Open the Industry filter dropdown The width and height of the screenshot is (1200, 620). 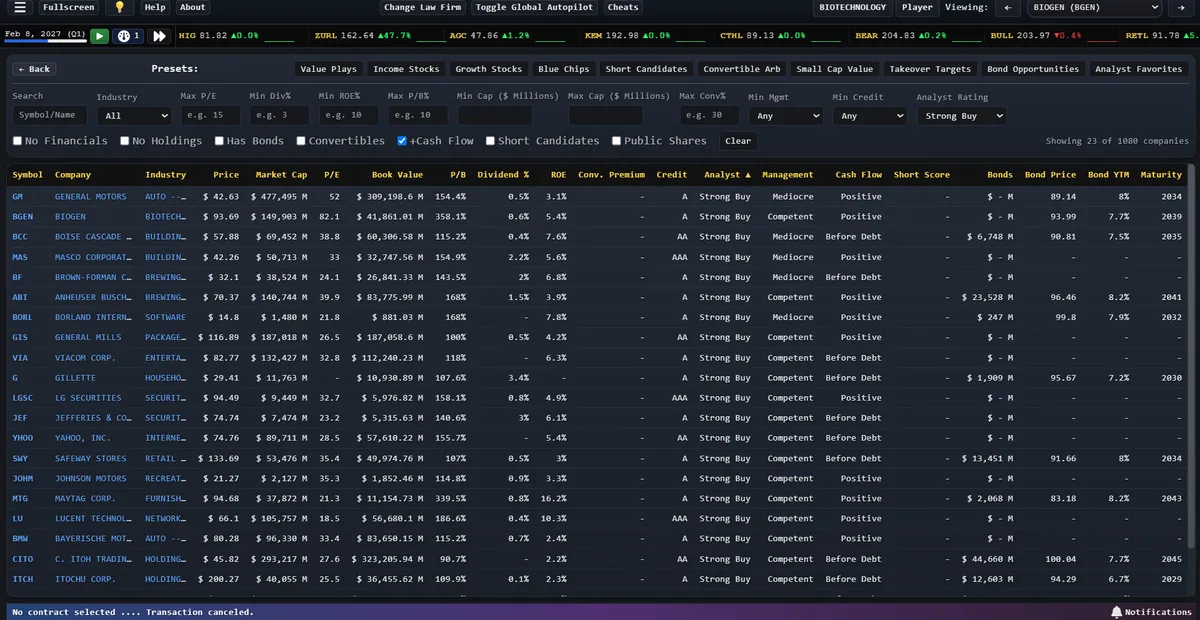coord(134,116)
